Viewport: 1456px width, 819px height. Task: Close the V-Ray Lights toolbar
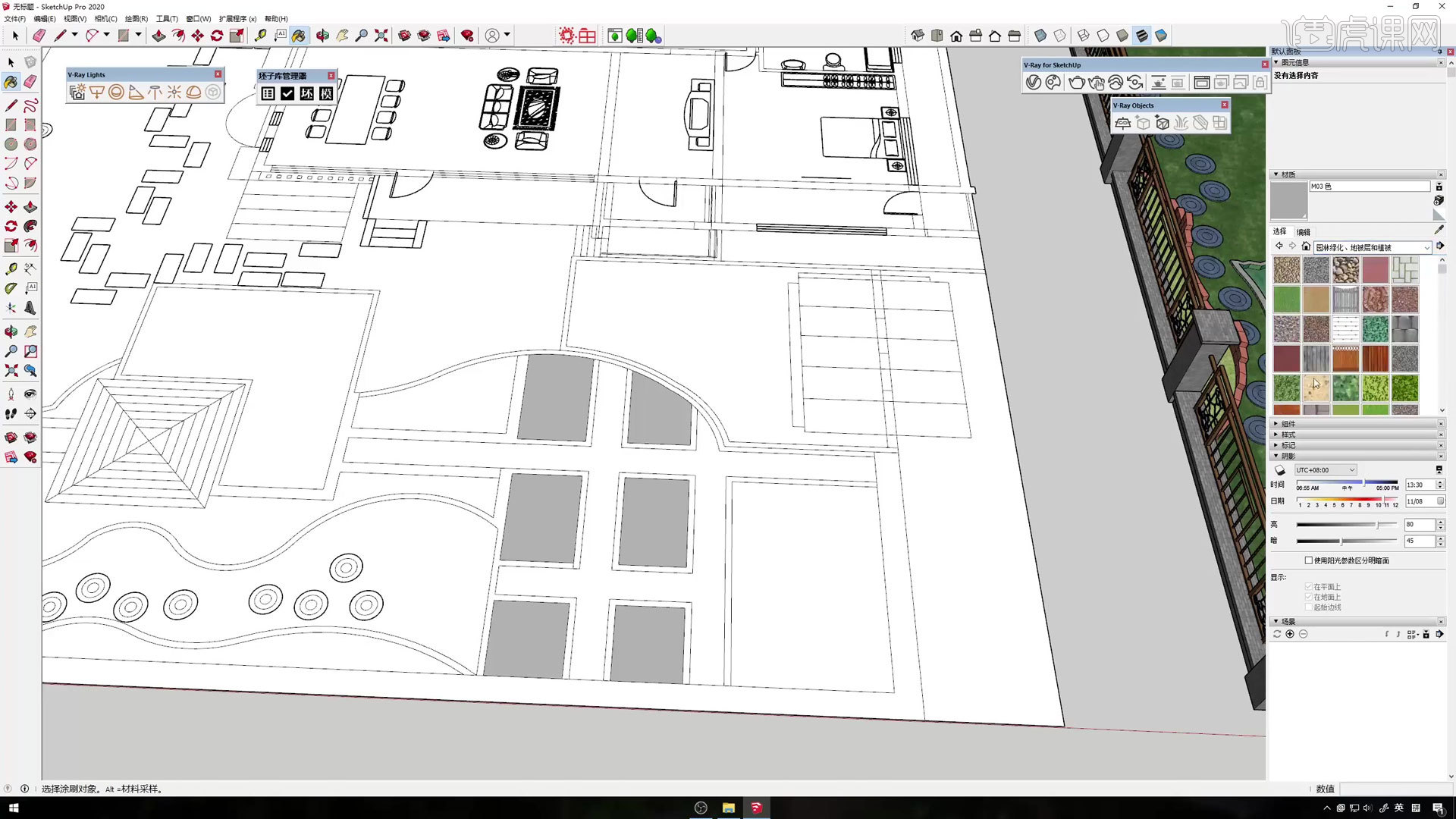(x=218, y=74)
